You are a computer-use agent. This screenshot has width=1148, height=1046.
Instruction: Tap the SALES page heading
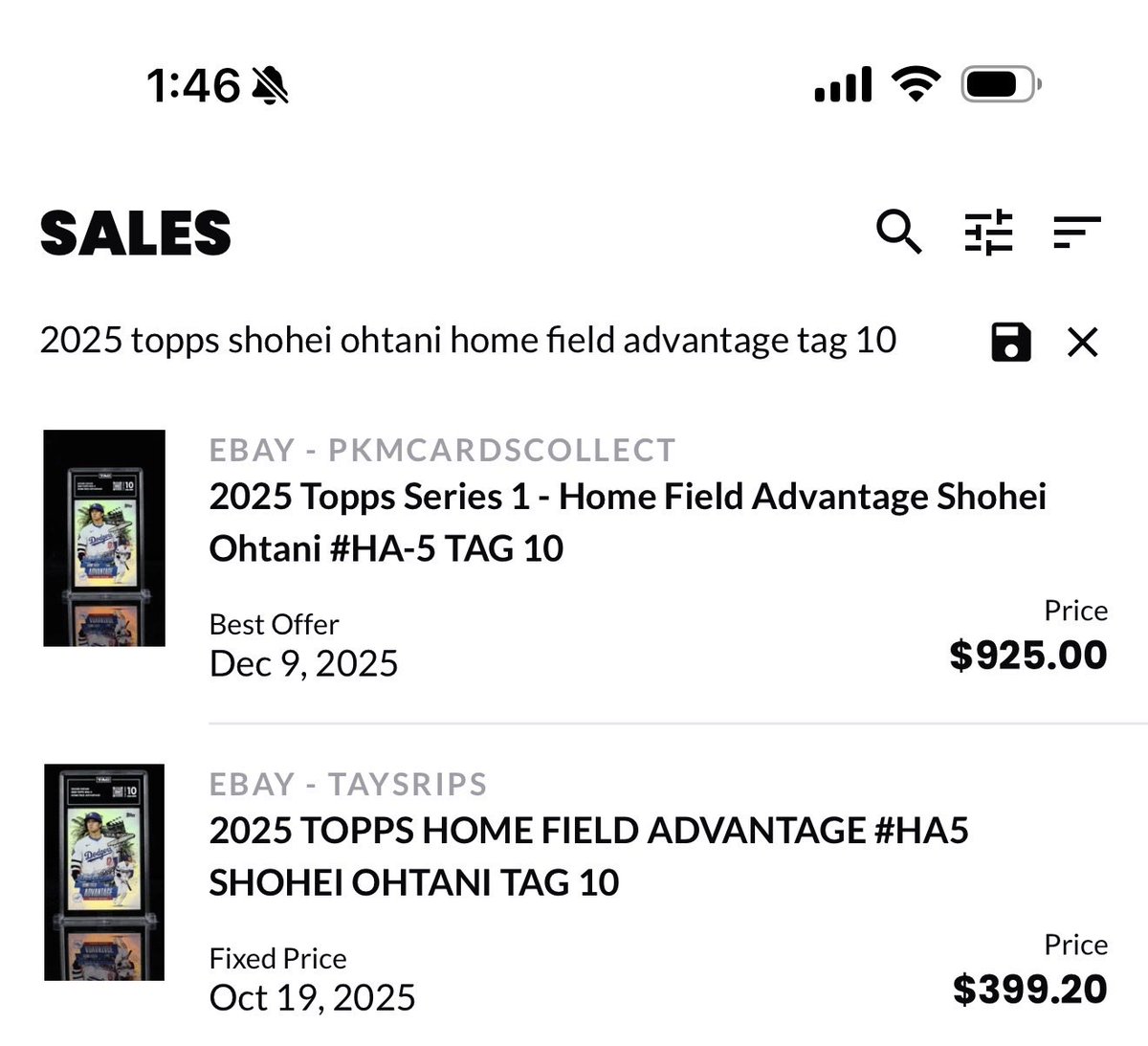tap(136, 233)
